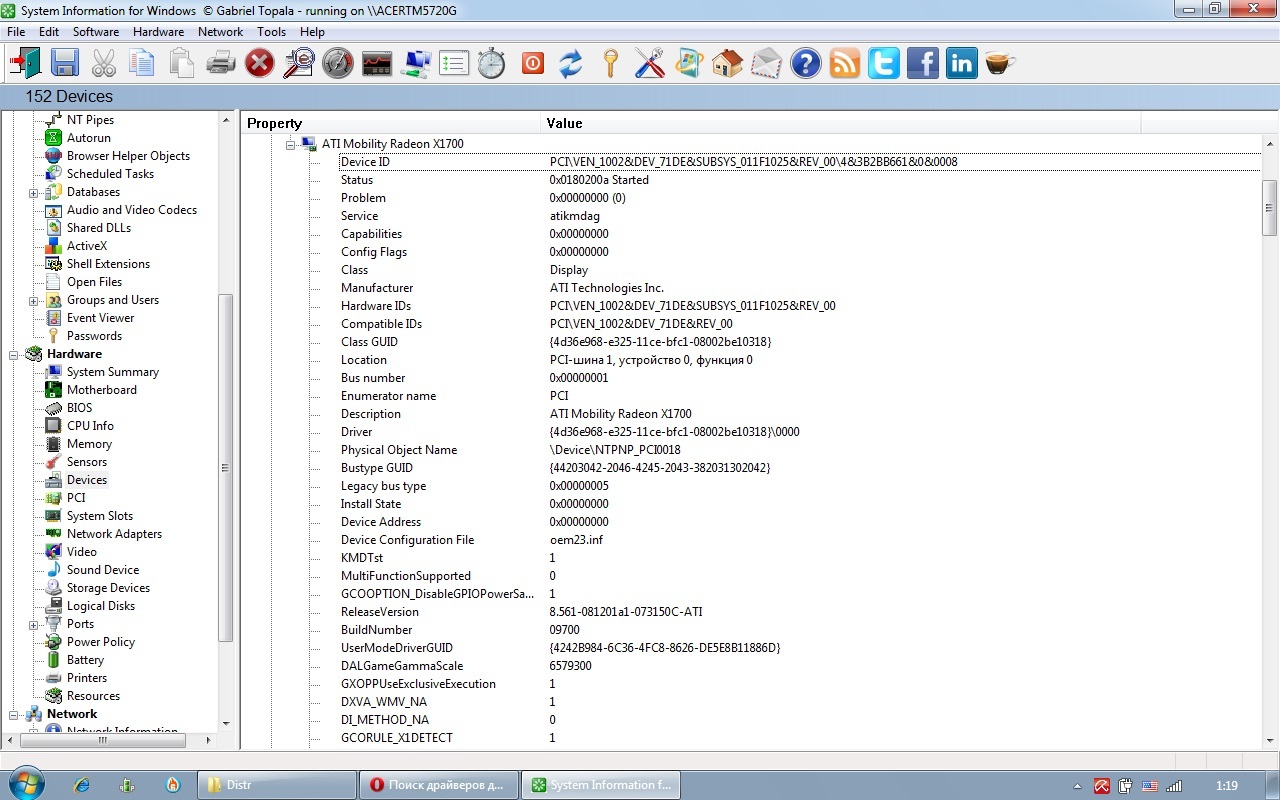Open the Windows Start button
Screen dimensions: 1280x800
(25, 784)
